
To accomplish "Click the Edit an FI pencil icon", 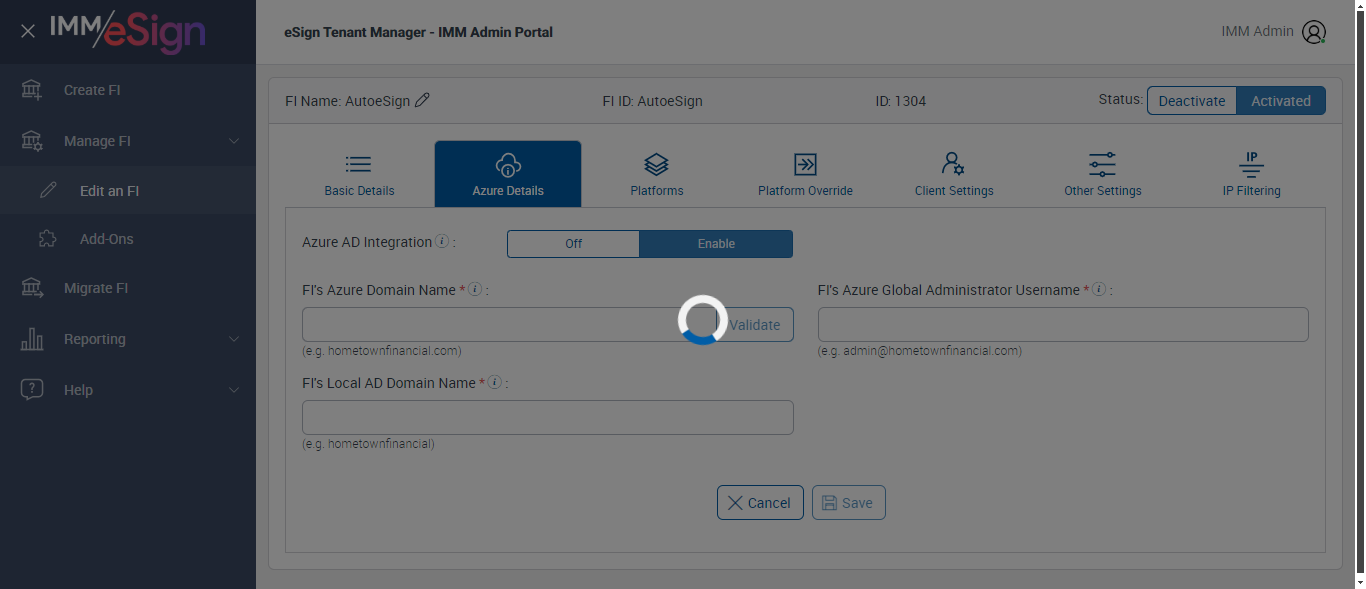I will click(48, 191).
